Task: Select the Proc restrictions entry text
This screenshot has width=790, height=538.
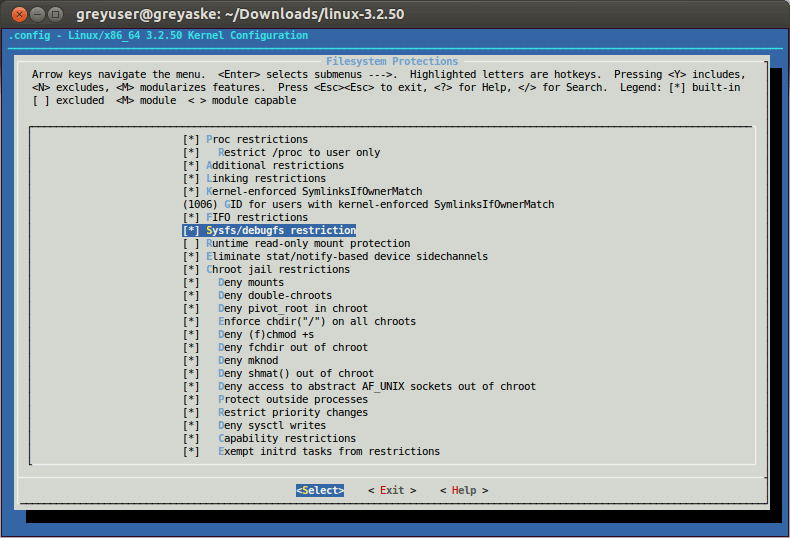Action: click(257, 140)
